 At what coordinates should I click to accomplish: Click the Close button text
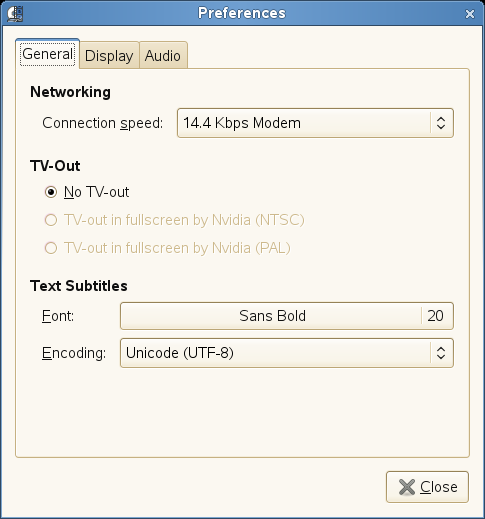pyautogui.click(x=439, y=487)
